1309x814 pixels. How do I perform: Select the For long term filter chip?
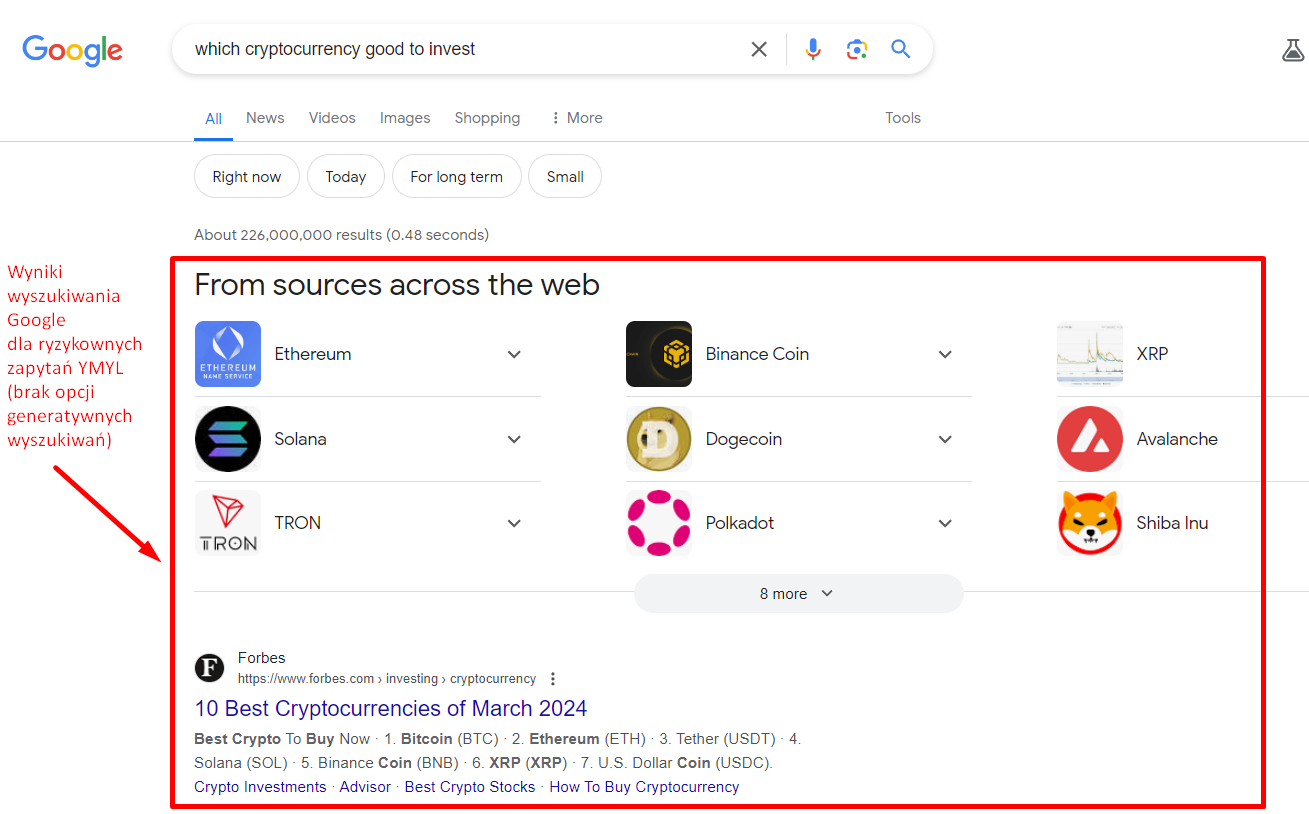click(x=457, y=177)
